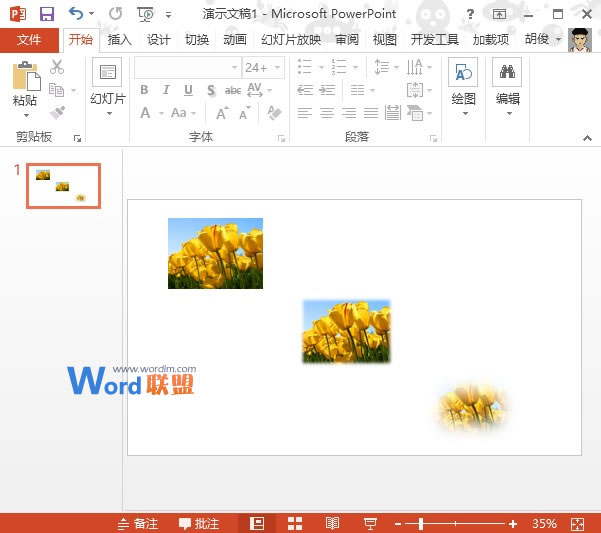Open the font name dropdown
The height and width of the screenshot is (533, 601).
tap(234, 67)
